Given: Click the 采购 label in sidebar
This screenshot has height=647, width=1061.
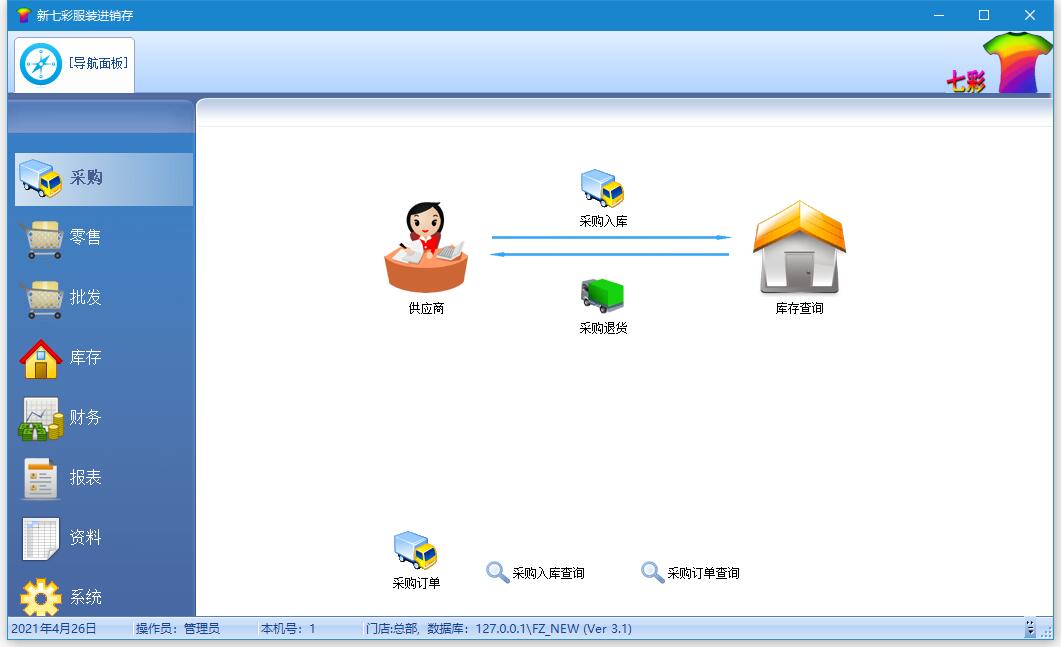Looking at the screenshot, I should pyautogui.click(x=86, y=178).
